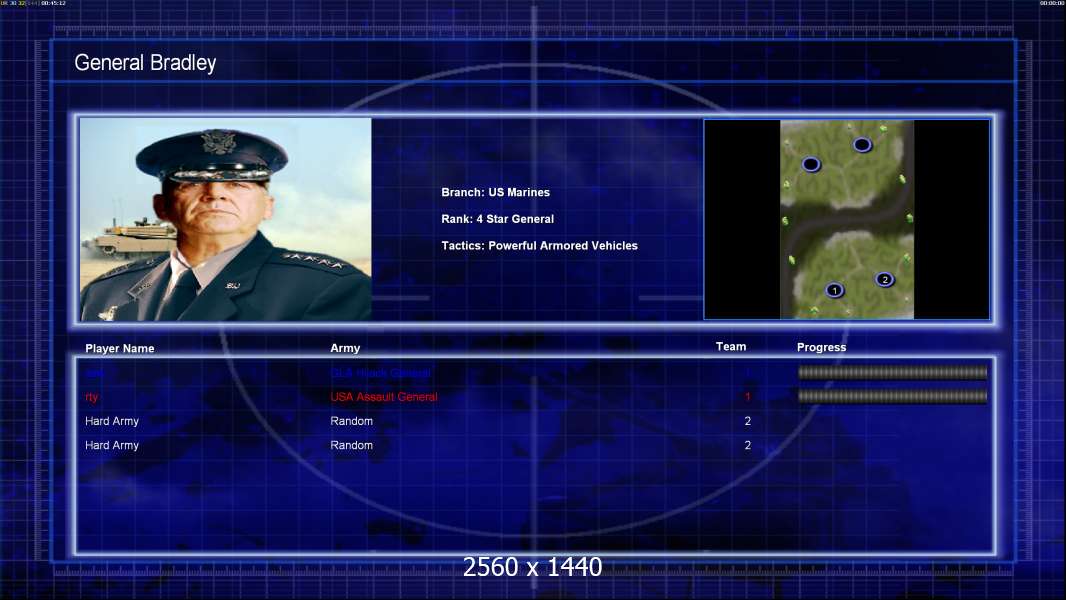Click the empty start marker above marker 1
This screenshot has height=600, width=1066.
(x=810, y=164)
